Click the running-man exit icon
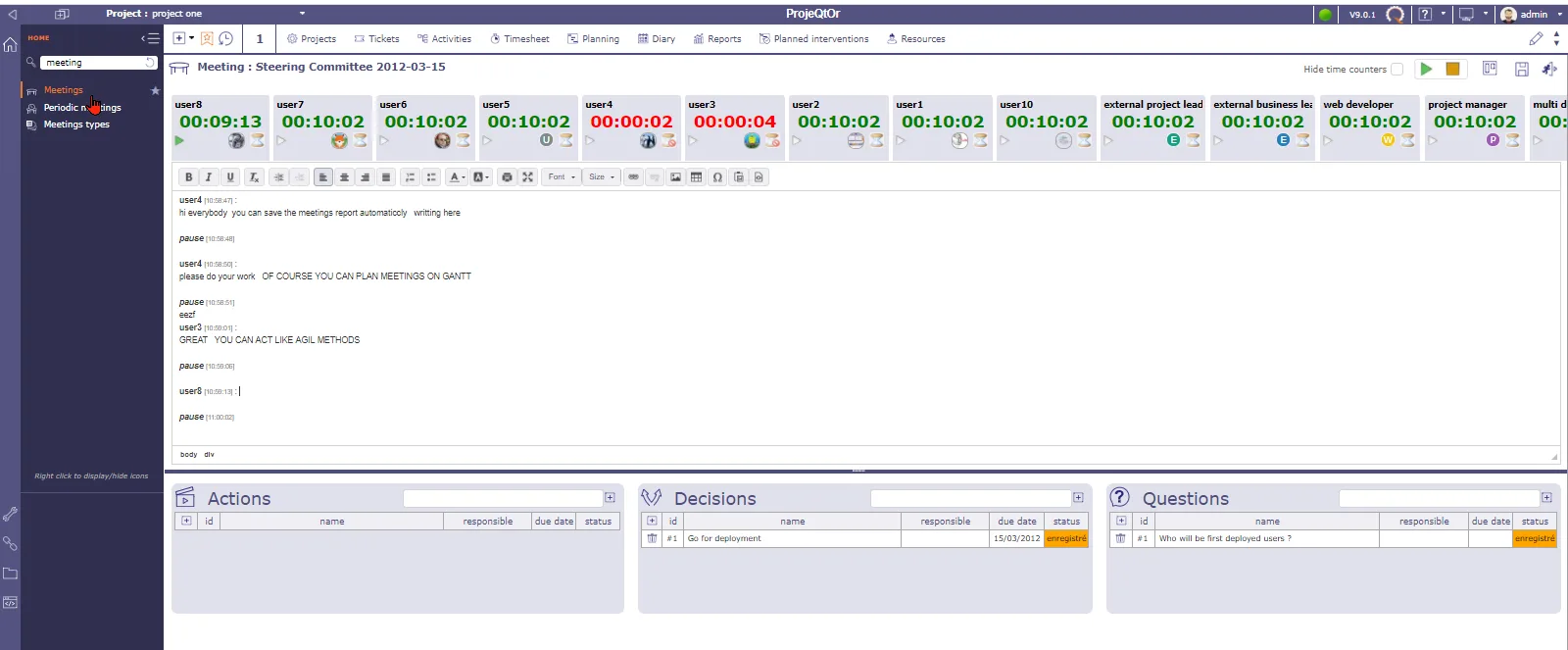This screenshot has width=1568, height=650. [x=1549, y=69]
